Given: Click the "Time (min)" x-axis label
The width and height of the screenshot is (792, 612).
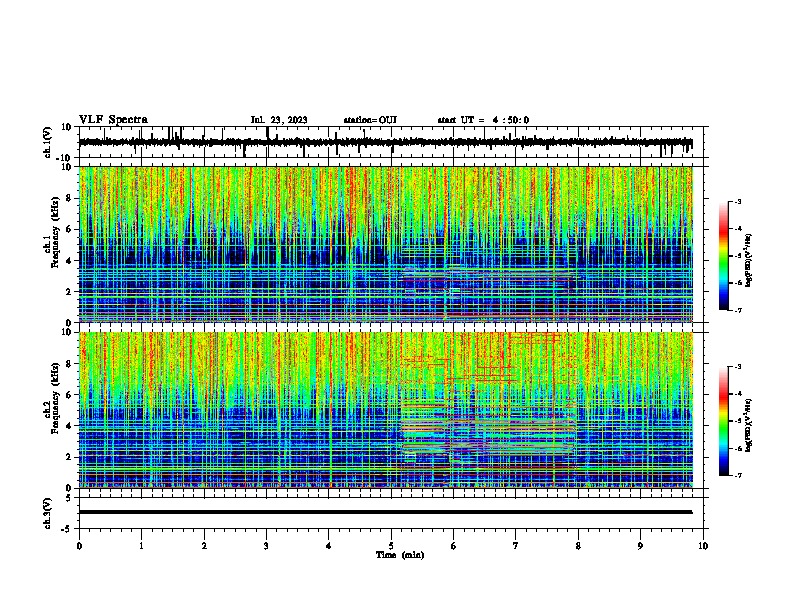Looking at the screenshot, I should (x=400, y=555).
